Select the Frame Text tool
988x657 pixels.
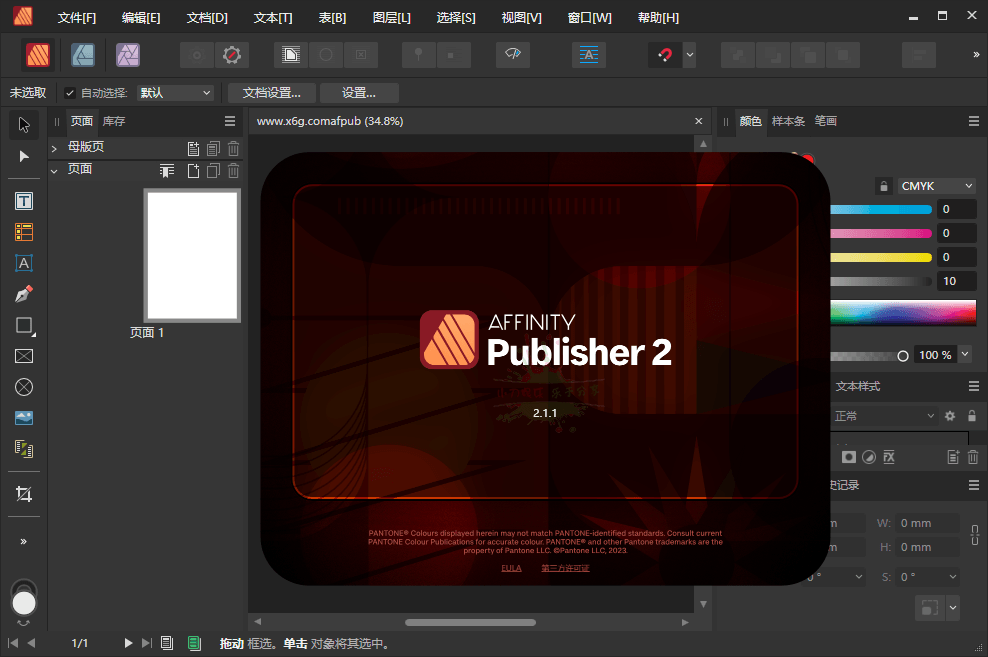24,200
